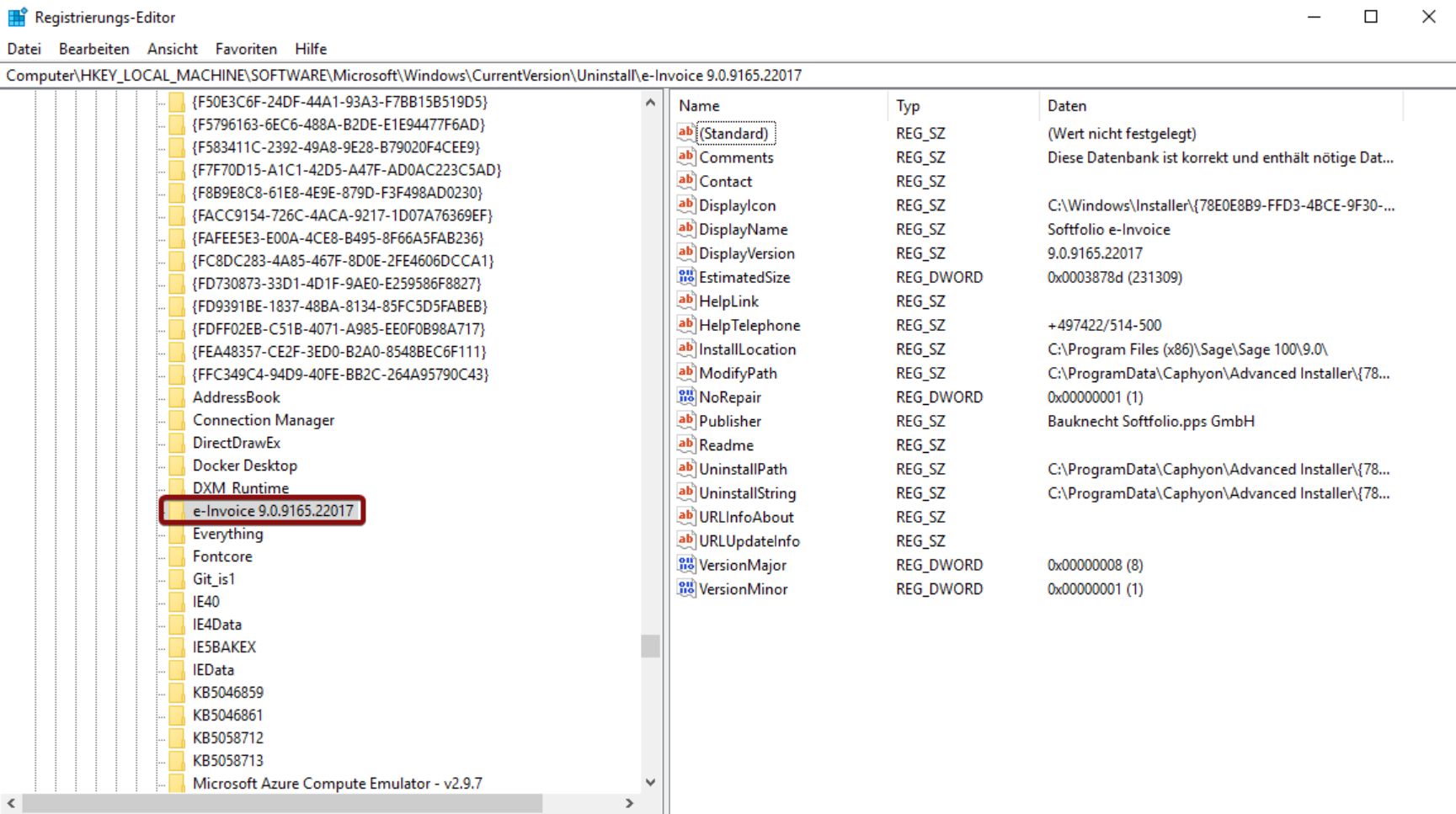Select the {FFC349C4-94D9-40FE-BB2C-264A95790C43} key
Screen dimensions: 1456x814
(x=340, y=375)
